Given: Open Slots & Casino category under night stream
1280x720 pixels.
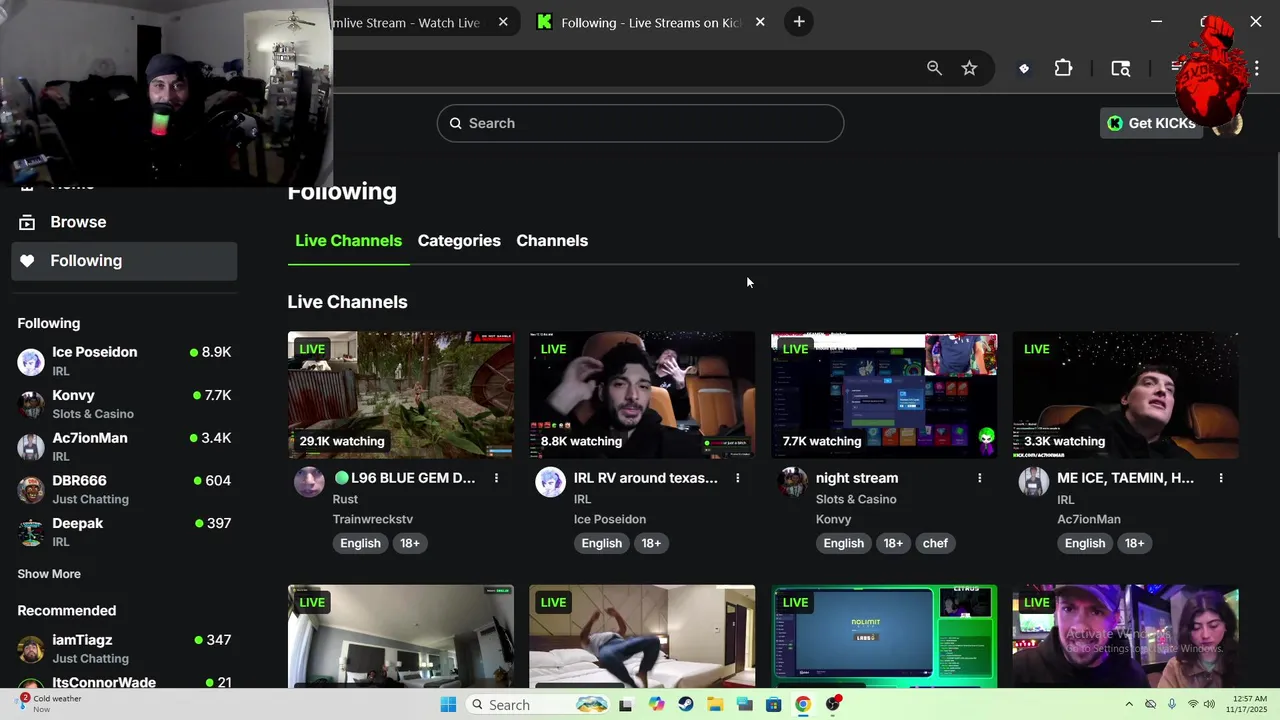Looking at the screenshot, I should tap(856, 499).
